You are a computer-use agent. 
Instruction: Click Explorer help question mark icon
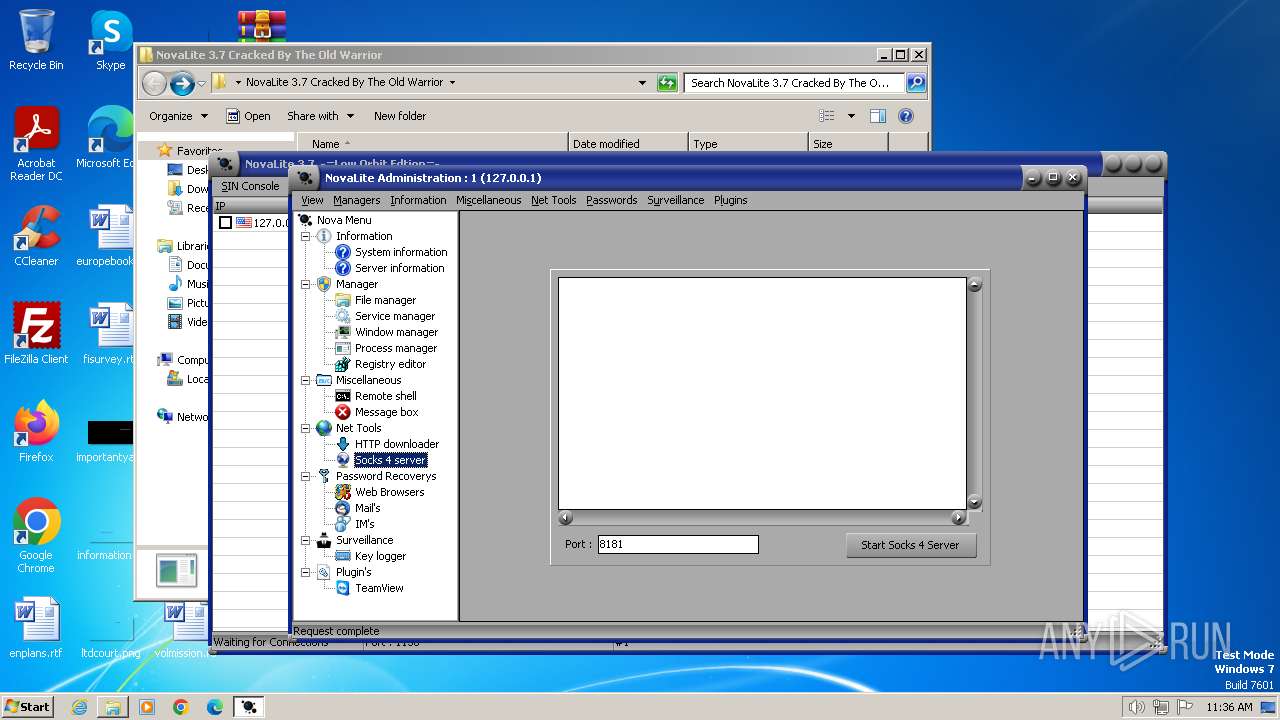coord(906,116)
